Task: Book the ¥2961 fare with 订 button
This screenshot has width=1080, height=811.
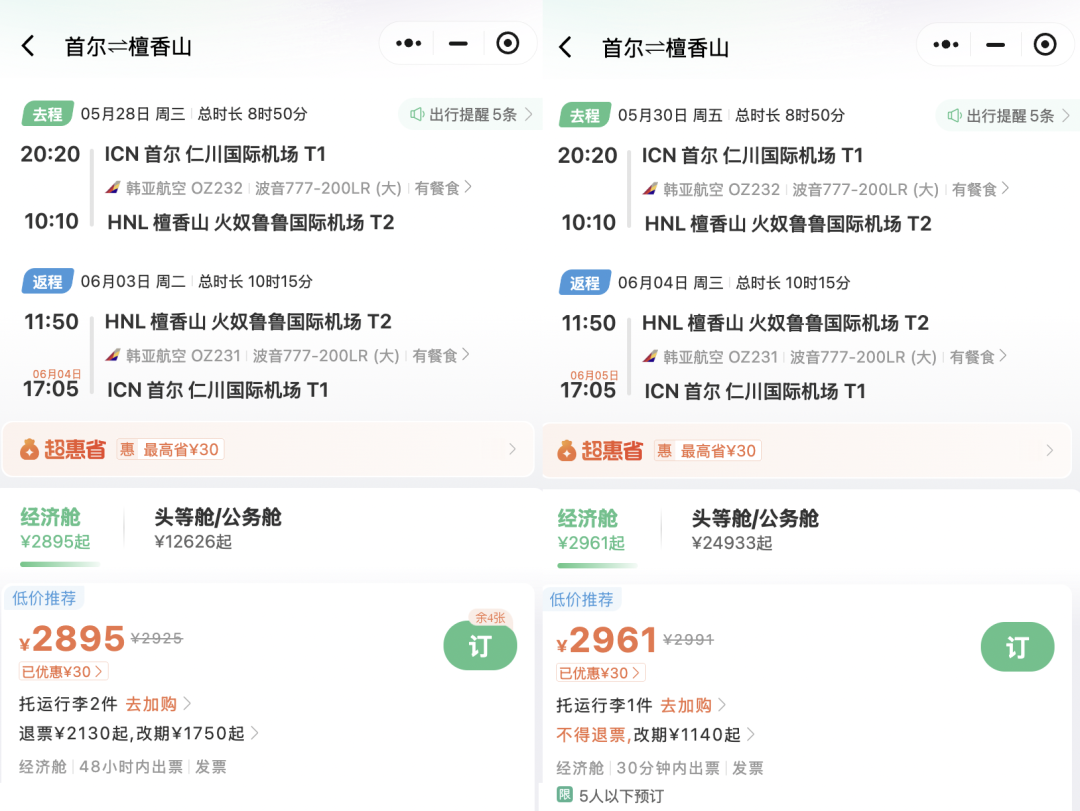Action: (1017, 647)
